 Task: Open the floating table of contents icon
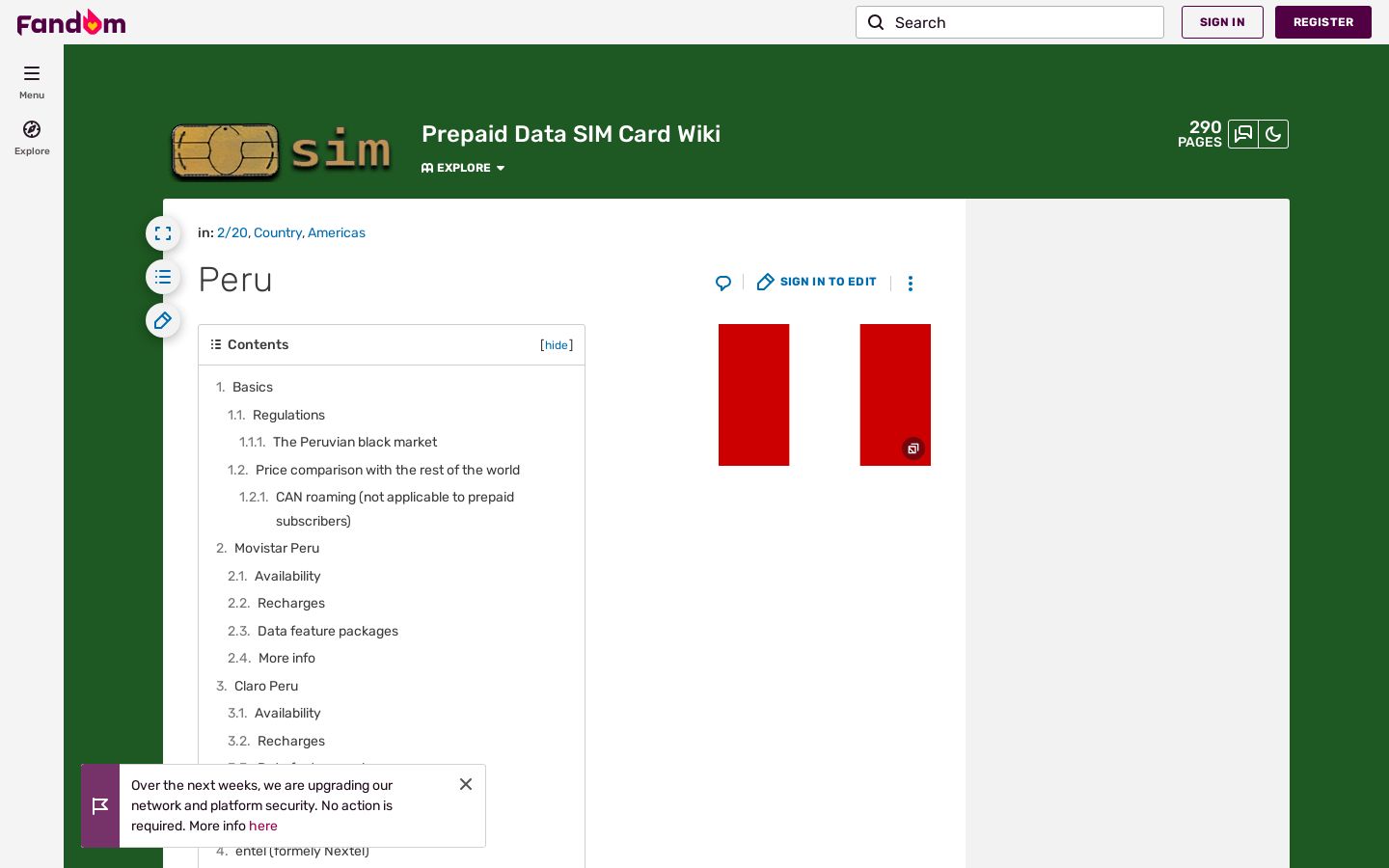[x=163, y=277]
